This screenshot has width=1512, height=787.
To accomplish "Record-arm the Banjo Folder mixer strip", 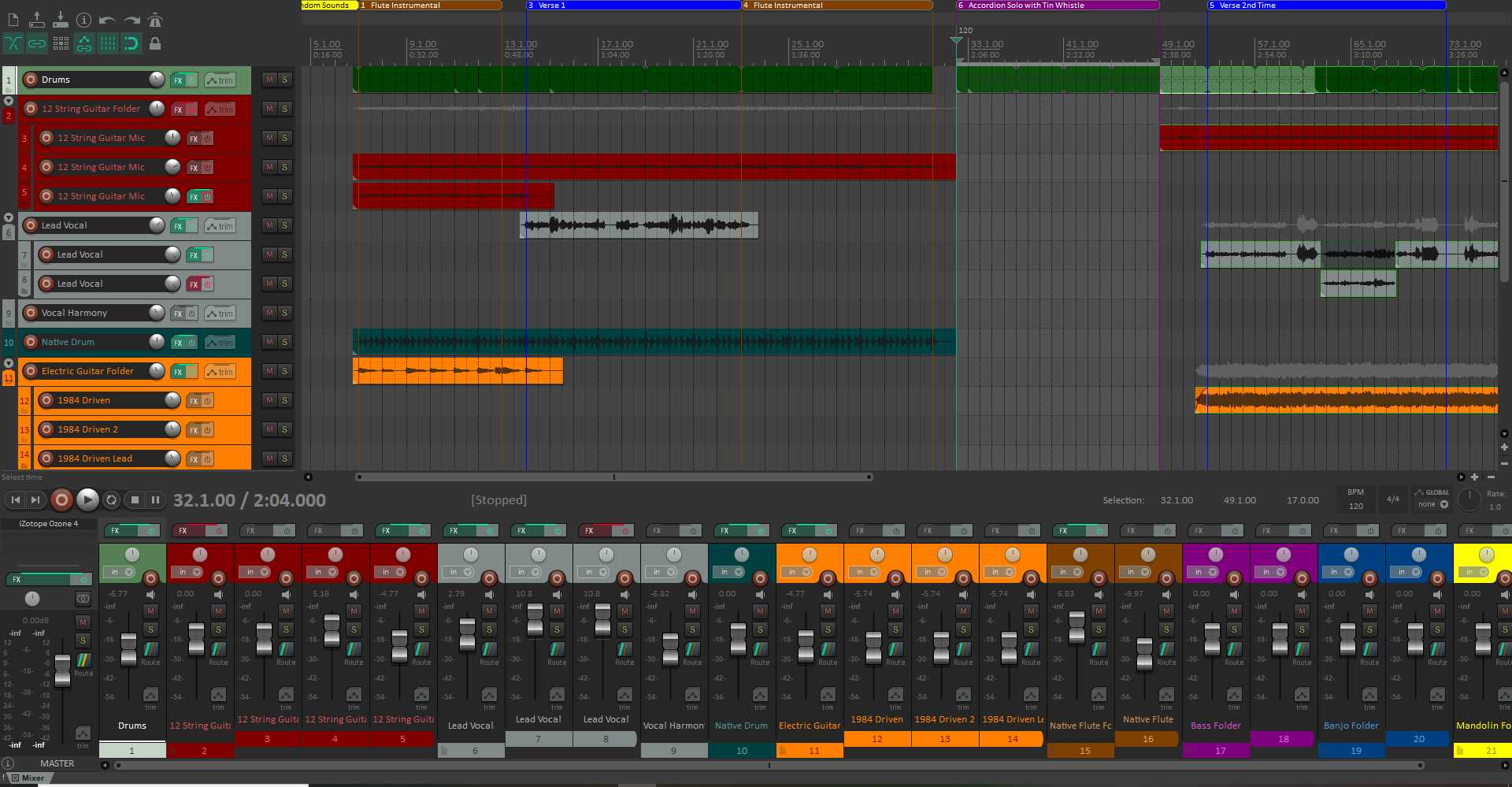I will (x=1369, y=578).
